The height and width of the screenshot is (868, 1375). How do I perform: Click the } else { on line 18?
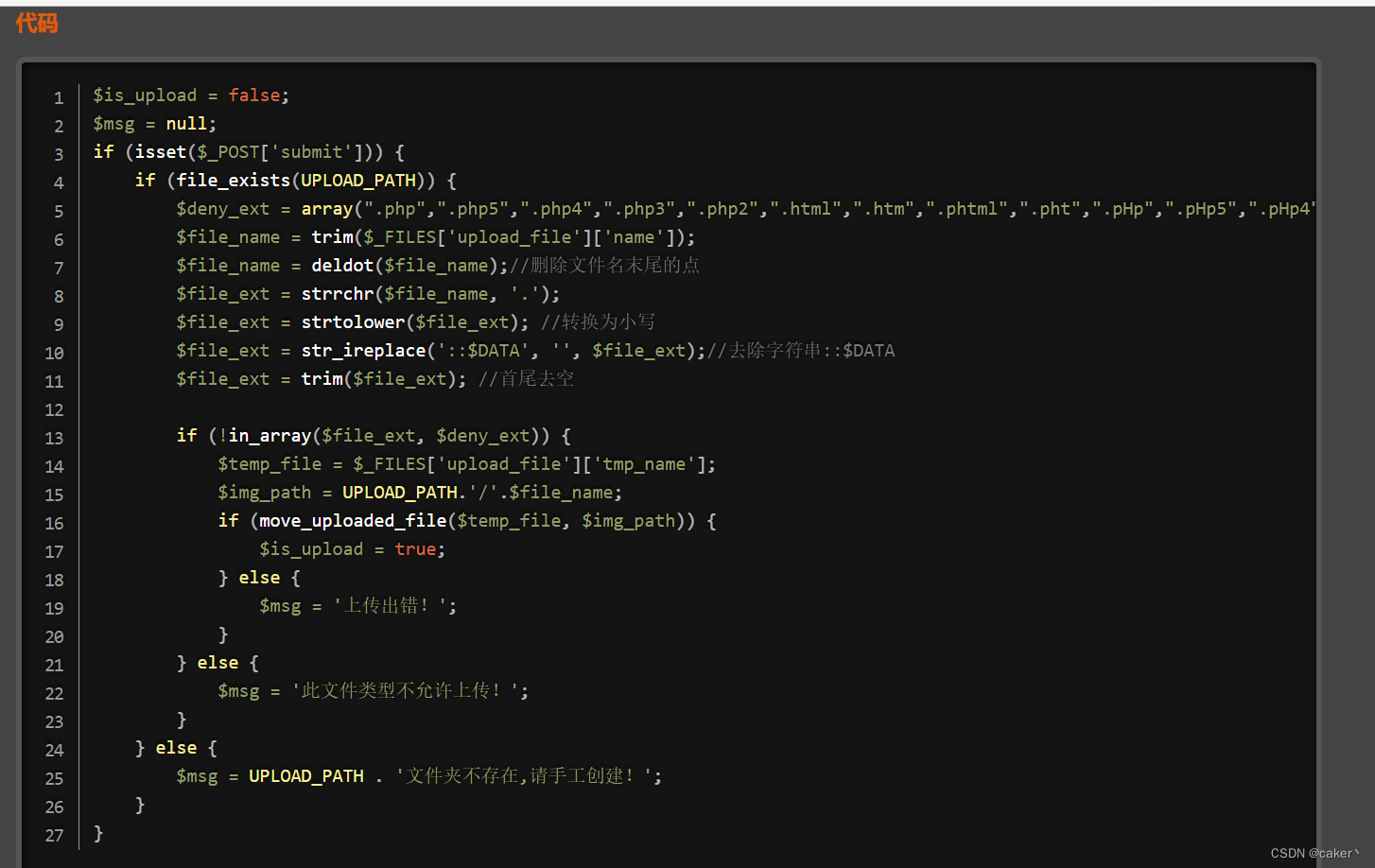(259, 578)
